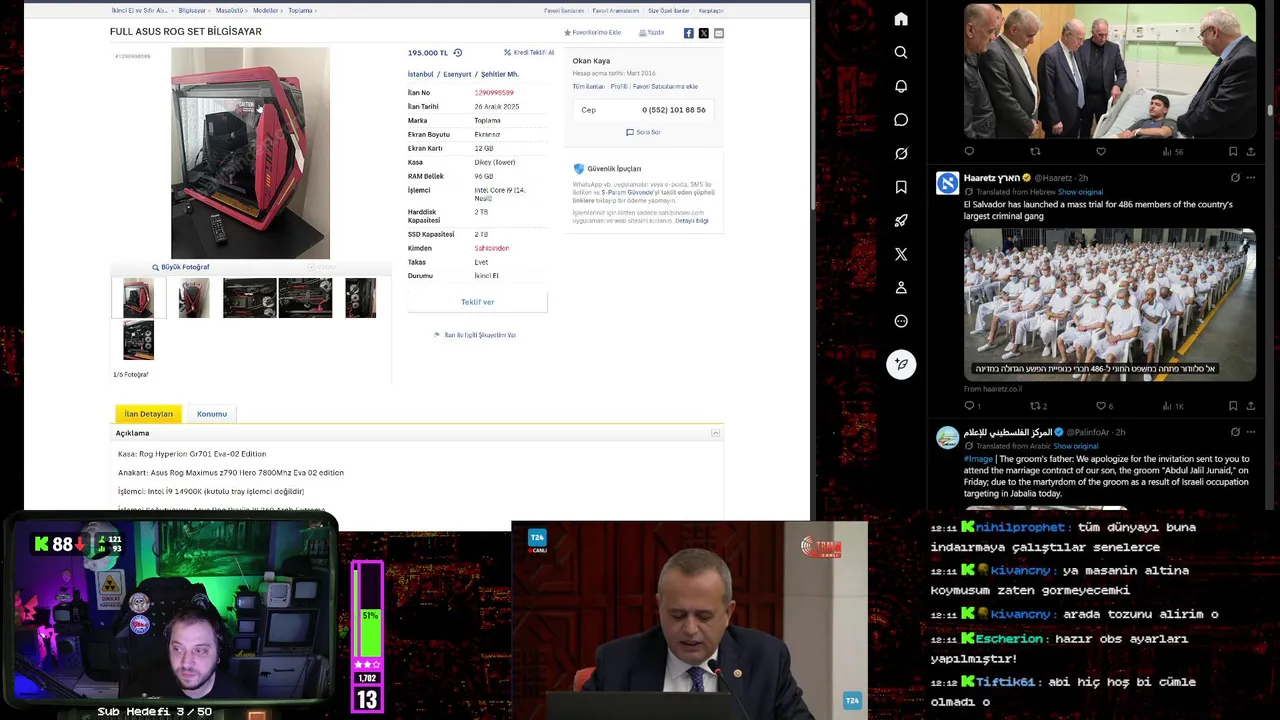The image size is (1280, 720).
Task: Repost the top hospital photo post
Action: pos(1035,152)
